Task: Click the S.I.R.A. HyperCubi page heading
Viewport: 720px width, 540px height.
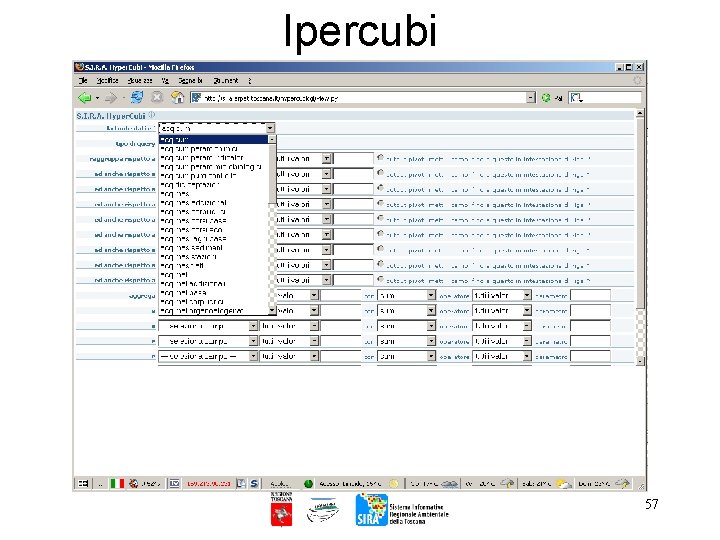Action: 111,116
